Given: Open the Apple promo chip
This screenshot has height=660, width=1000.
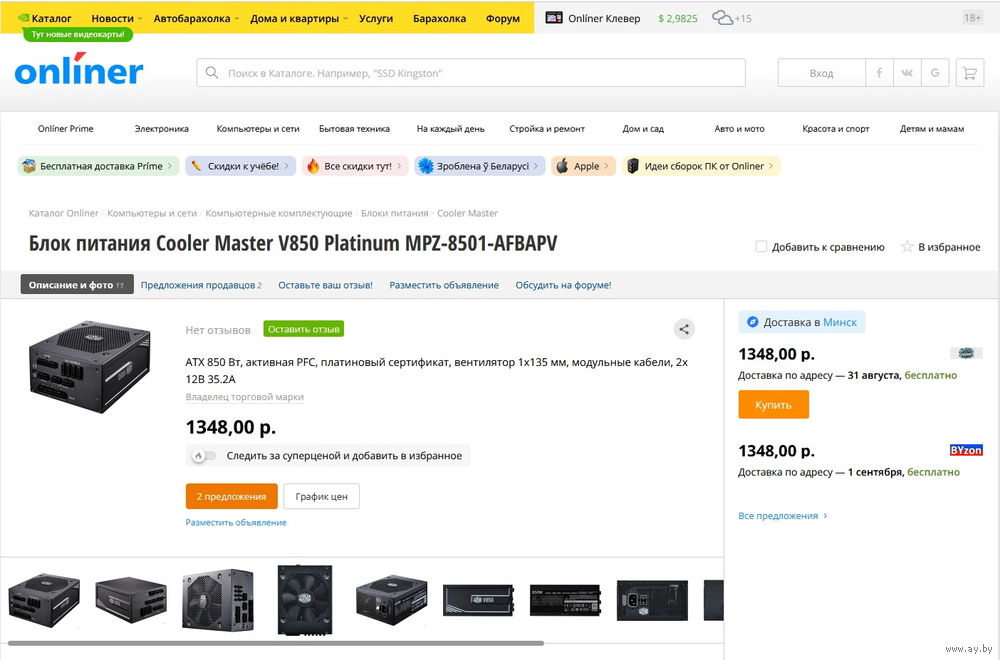Looking at the screenshot, I should pos(584,166).
